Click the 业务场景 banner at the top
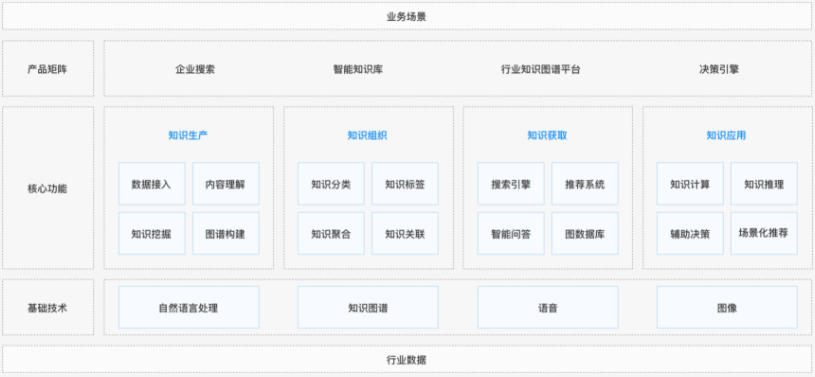Viewport: 815px width, 377px height. (407, 16)
